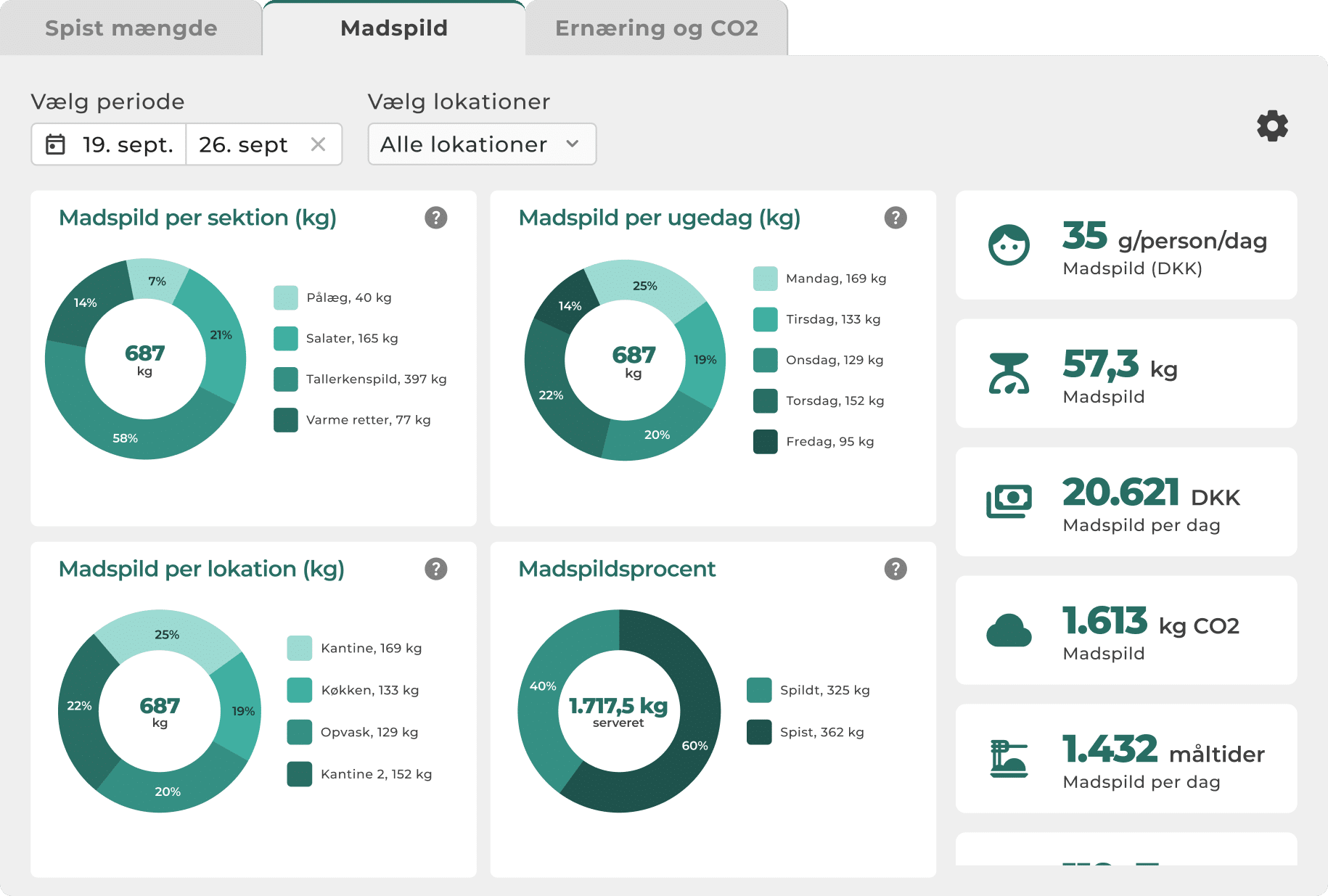Image resolution: width=1328 pixels, height=896 pixels.
Task: Click the cloud icon on CO2 card
Action: (1009, 630)
